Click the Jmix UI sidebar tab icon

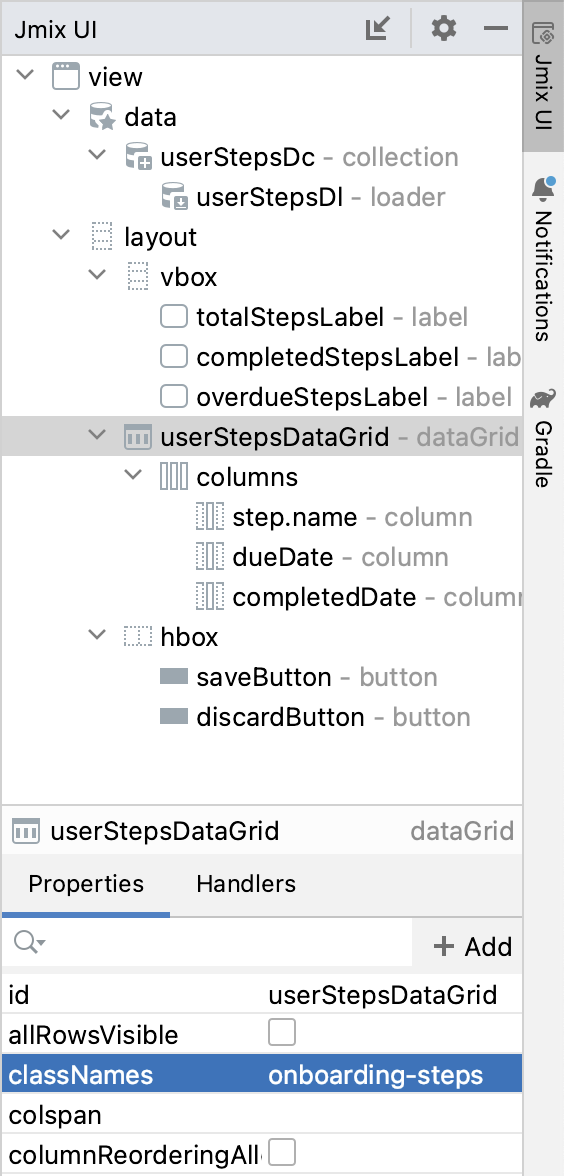point(543,34)
